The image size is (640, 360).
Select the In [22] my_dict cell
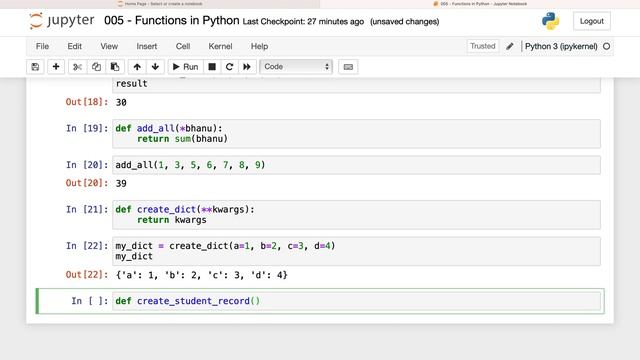(x=356, y=251)
